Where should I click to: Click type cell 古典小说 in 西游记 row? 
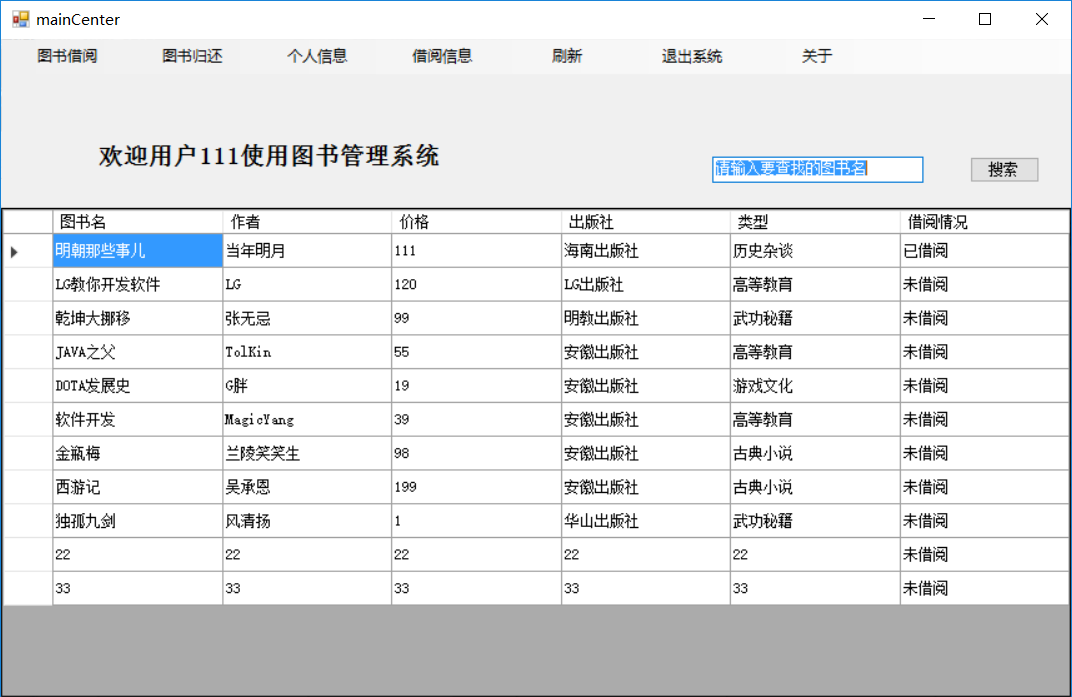point(815,487)
